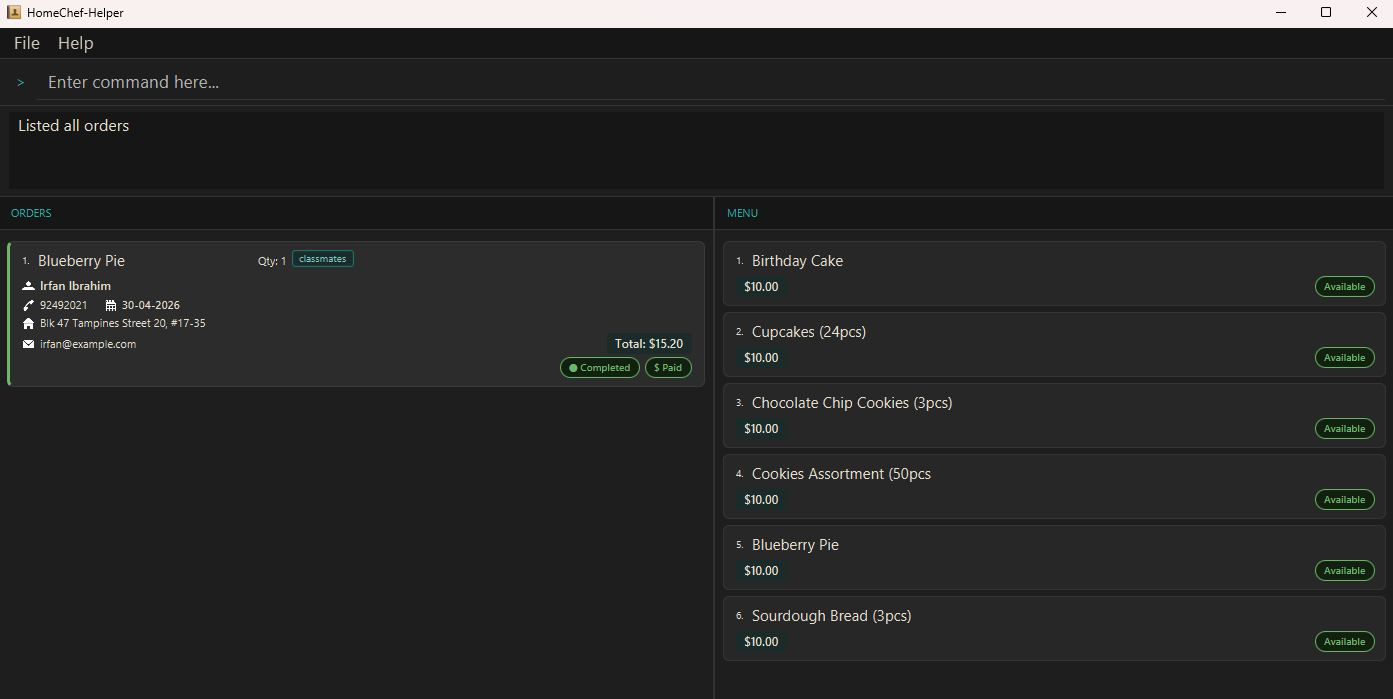The width and height of the screenshot is (1393, 699).
Task: Click the phone icon next to 92492021
Action: pos(28,304)
